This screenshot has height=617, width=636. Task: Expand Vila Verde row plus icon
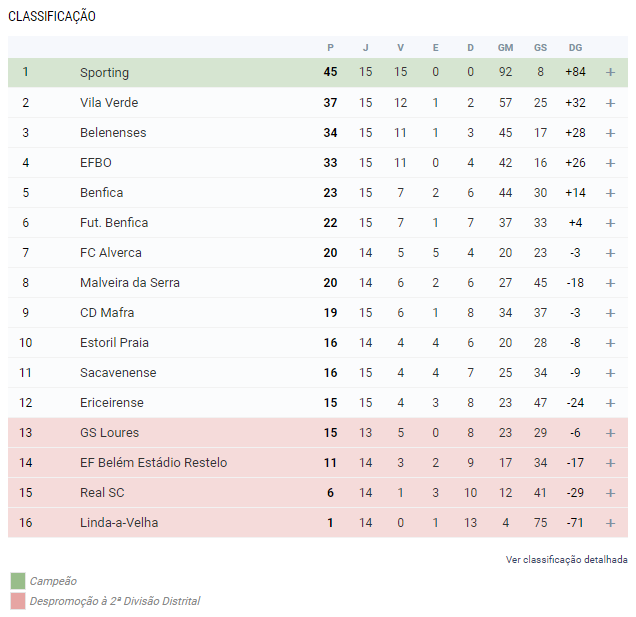click(x=610, y=103)
